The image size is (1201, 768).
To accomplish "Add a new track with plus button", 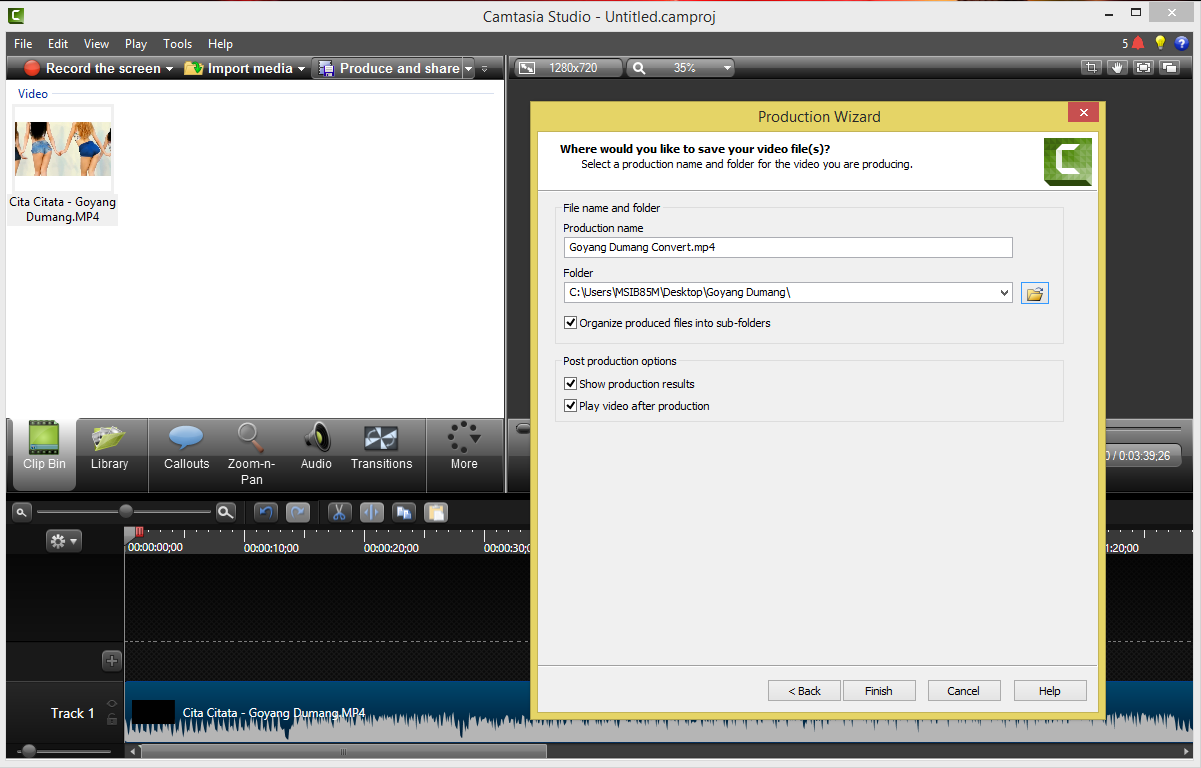I will pos(112,661).
